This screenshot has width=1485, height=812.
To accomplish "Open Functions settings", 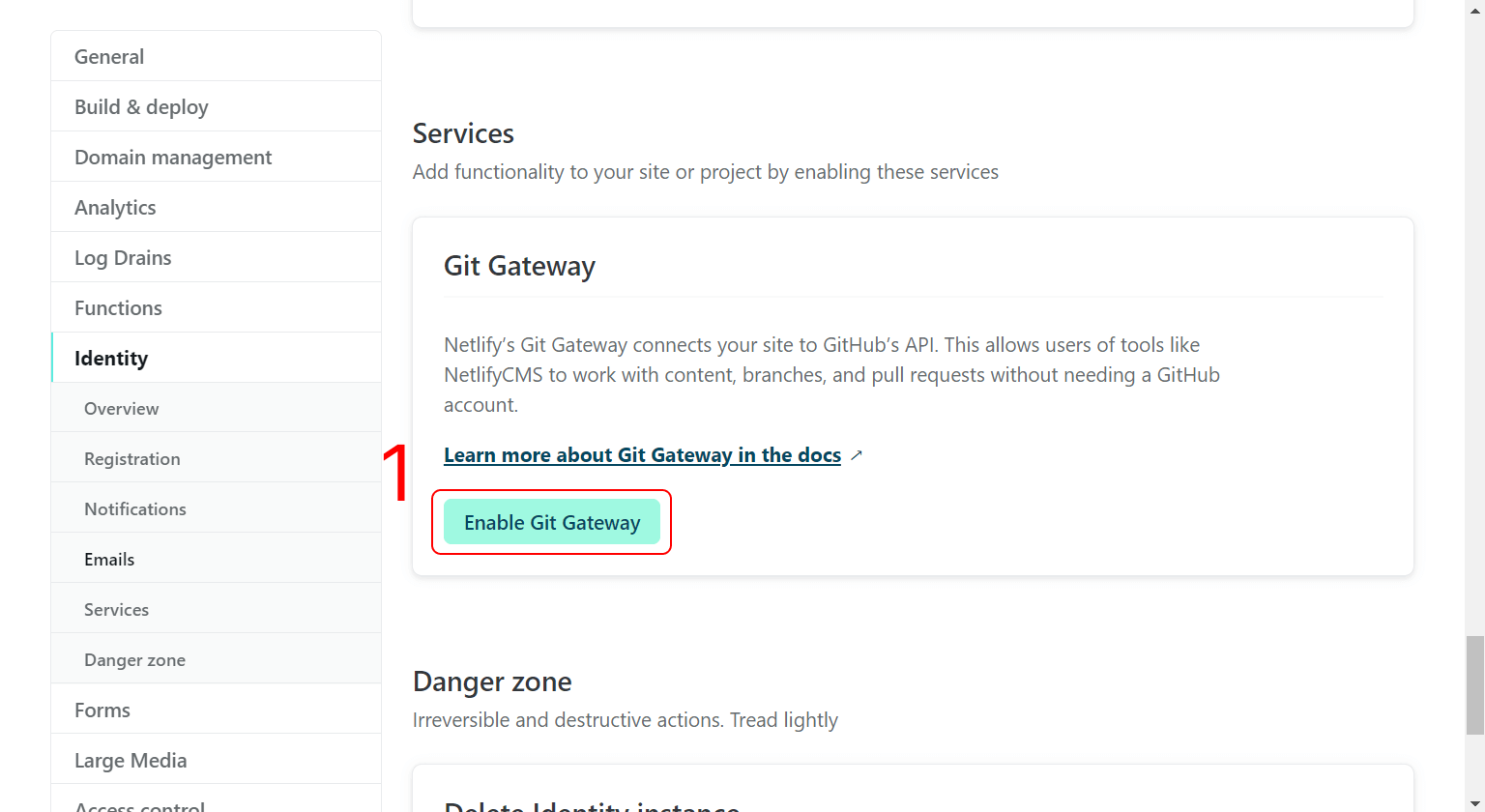I will point(118,307).
